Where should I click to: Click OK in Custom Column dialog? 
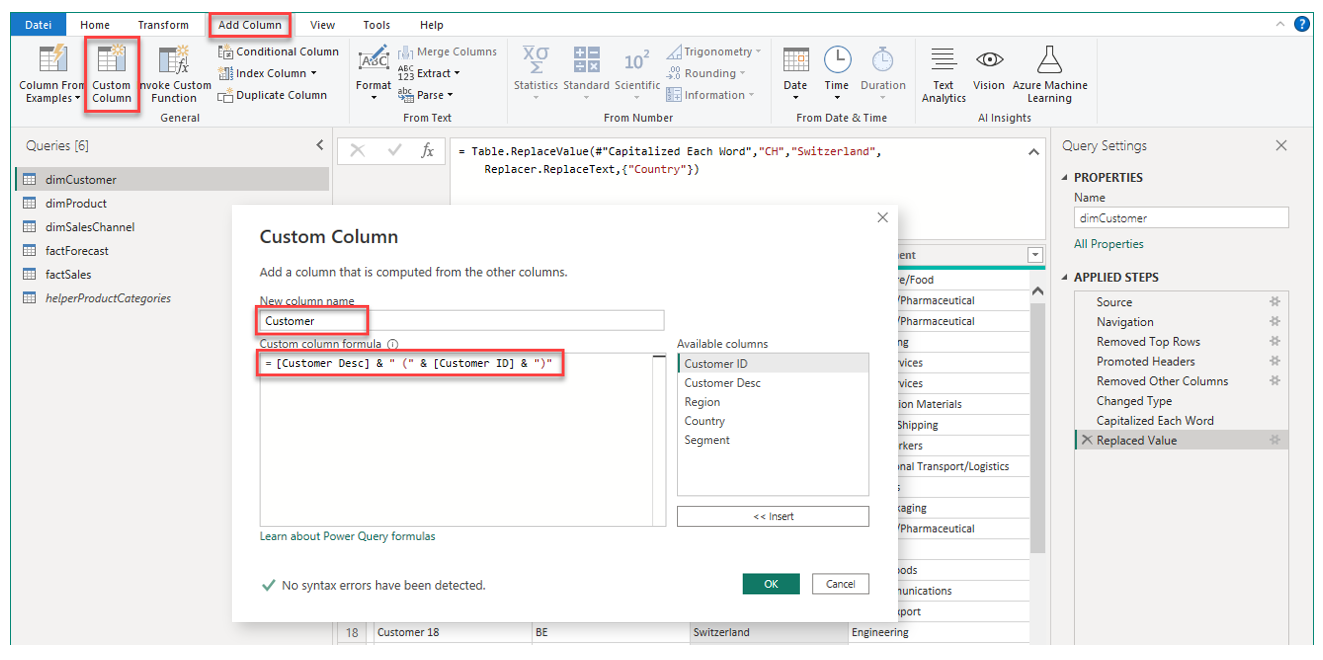pyautogui.click(x=771, y=584)
